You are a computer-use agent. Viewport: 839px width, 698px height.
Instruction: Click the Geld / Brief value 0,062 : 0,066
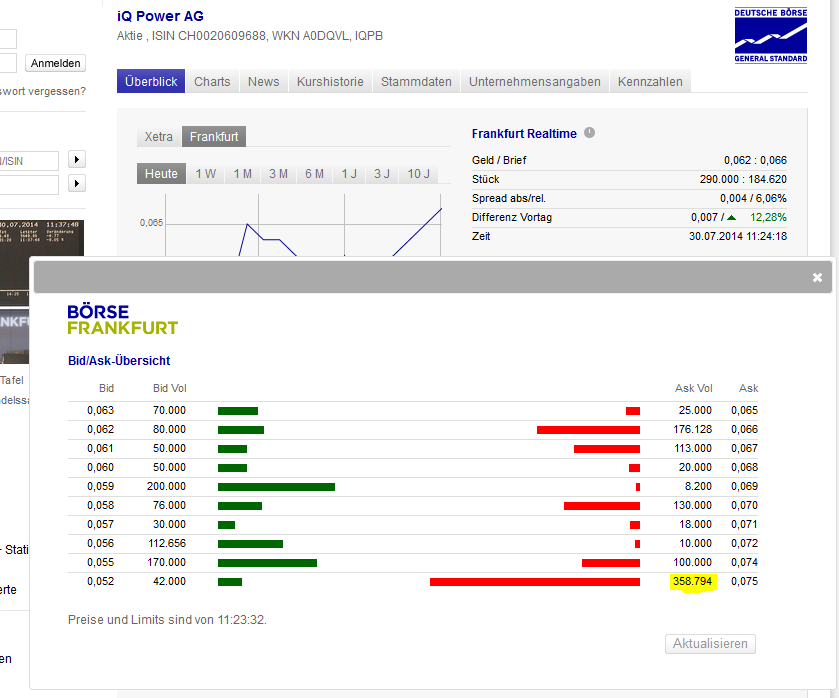[x=756, y=160]
